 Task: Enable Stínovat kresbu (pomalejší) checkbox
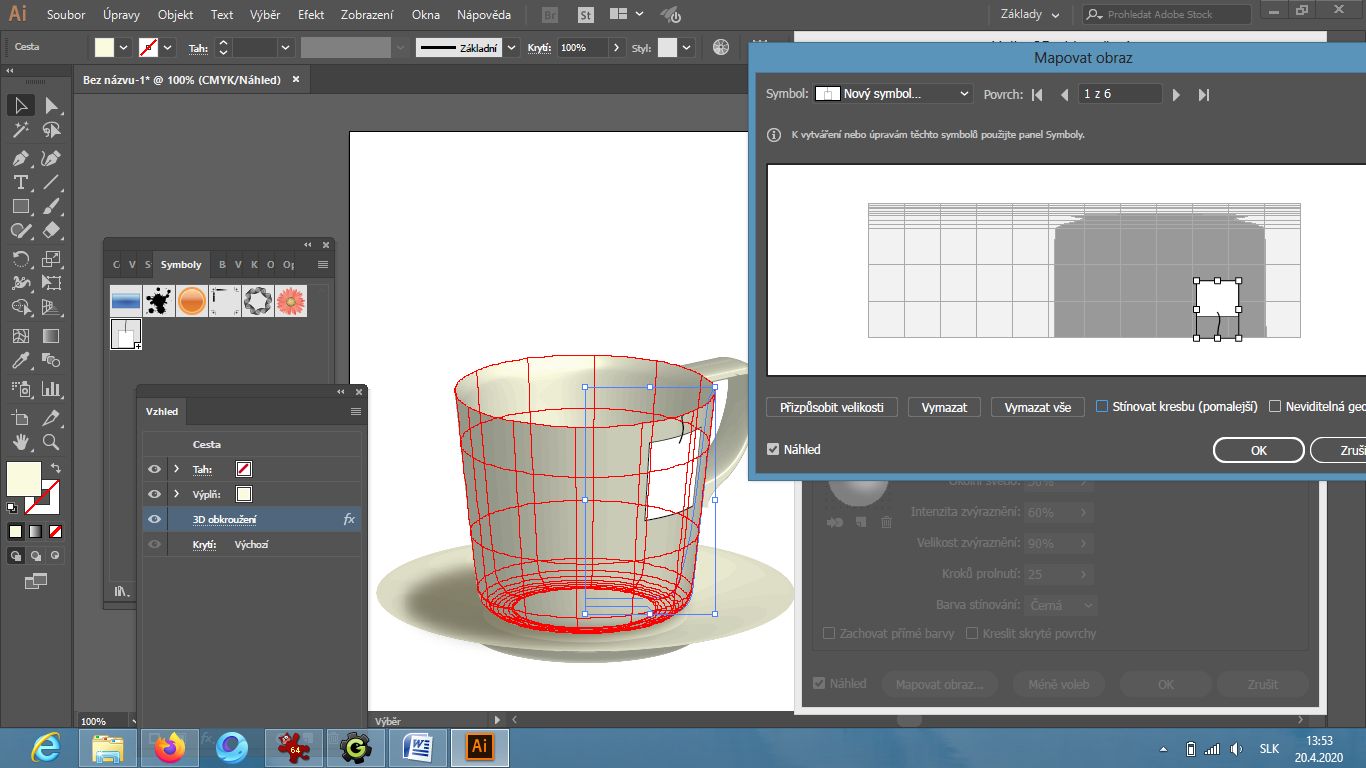[1102, 407]
